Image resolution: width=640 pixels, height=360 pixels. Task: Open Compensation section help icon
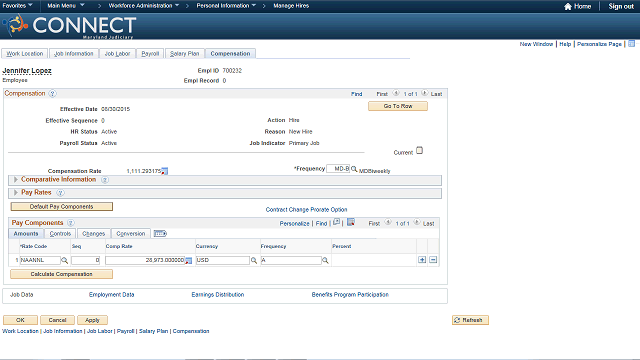[52, 93]
